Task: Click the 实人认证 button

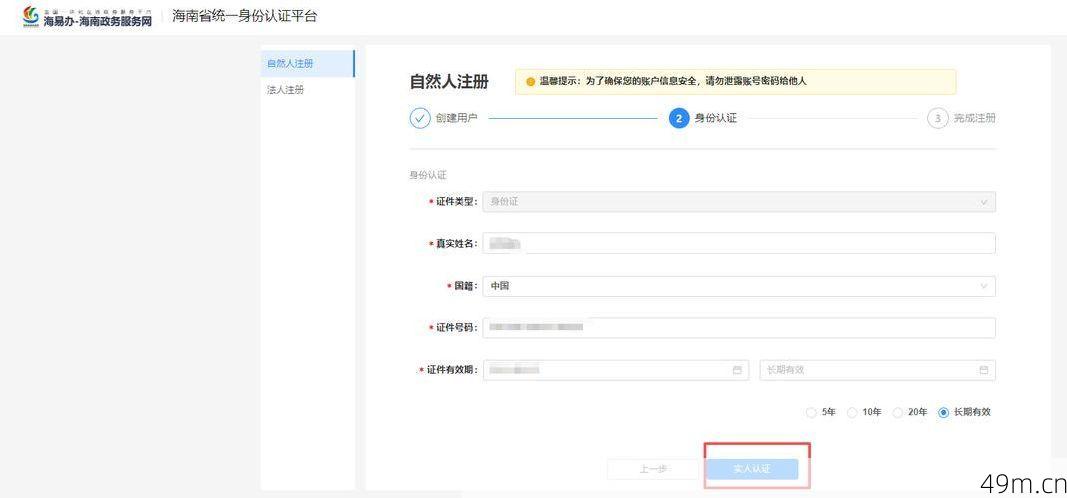Action: (x=752, y=469)
